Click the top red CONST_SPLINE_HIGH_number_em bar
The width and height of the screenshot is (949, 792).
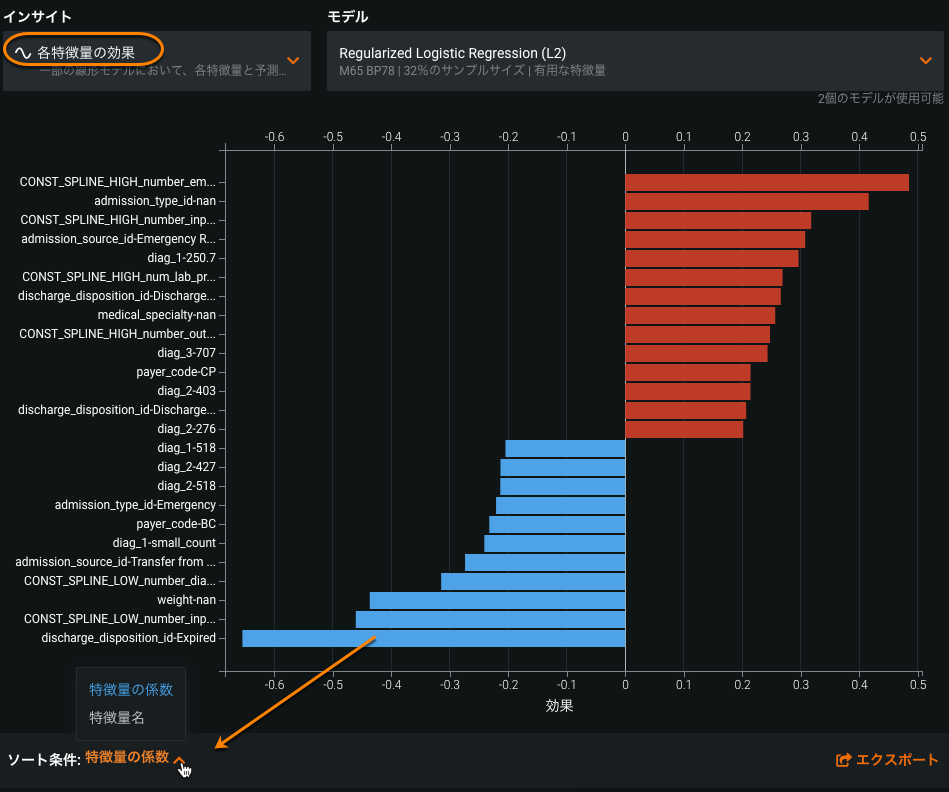click(766, 182)
